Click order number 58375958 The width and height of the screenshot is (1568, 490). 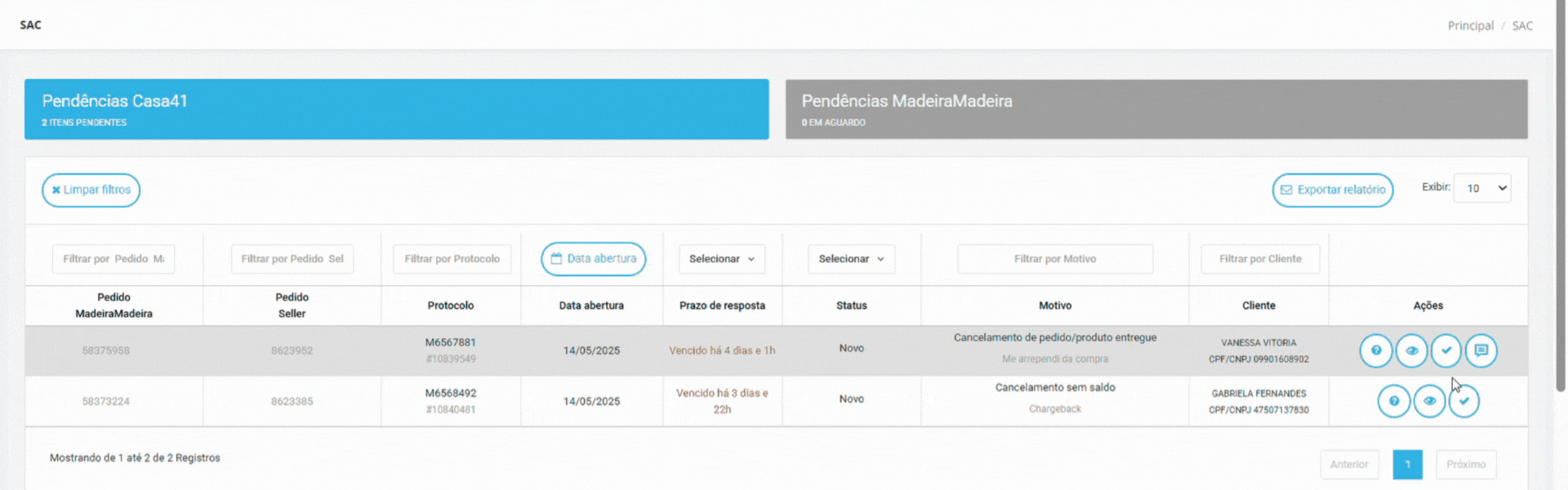[105, 351]
